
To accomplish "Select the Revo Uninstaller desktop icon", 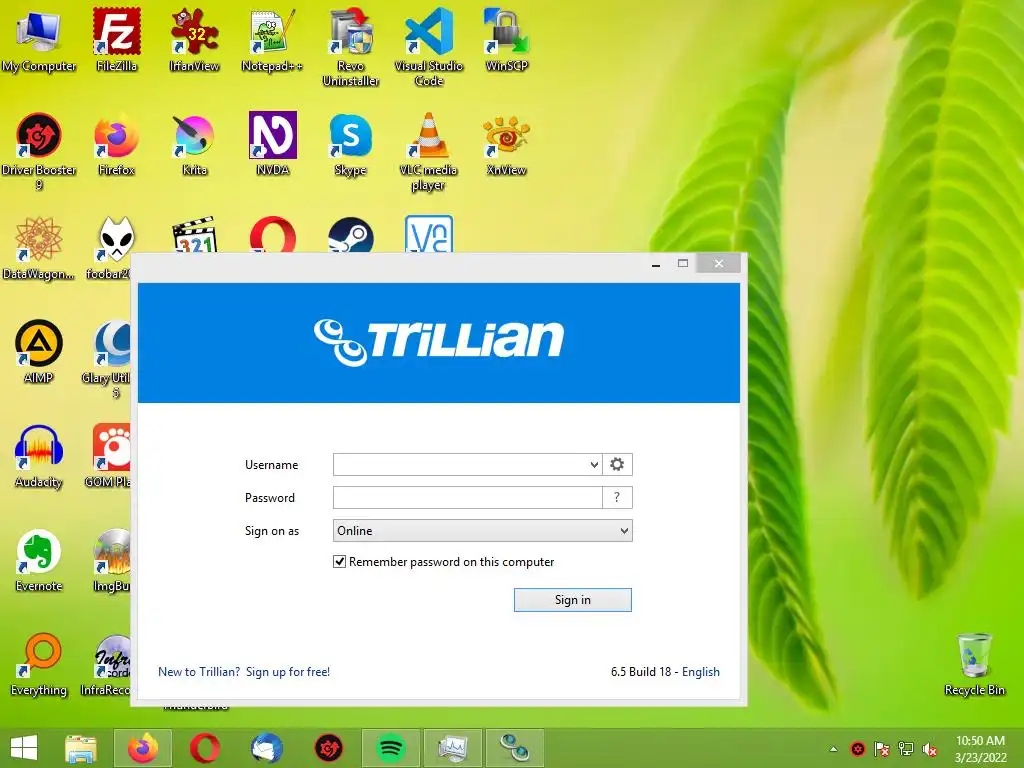I will point(351,48).
